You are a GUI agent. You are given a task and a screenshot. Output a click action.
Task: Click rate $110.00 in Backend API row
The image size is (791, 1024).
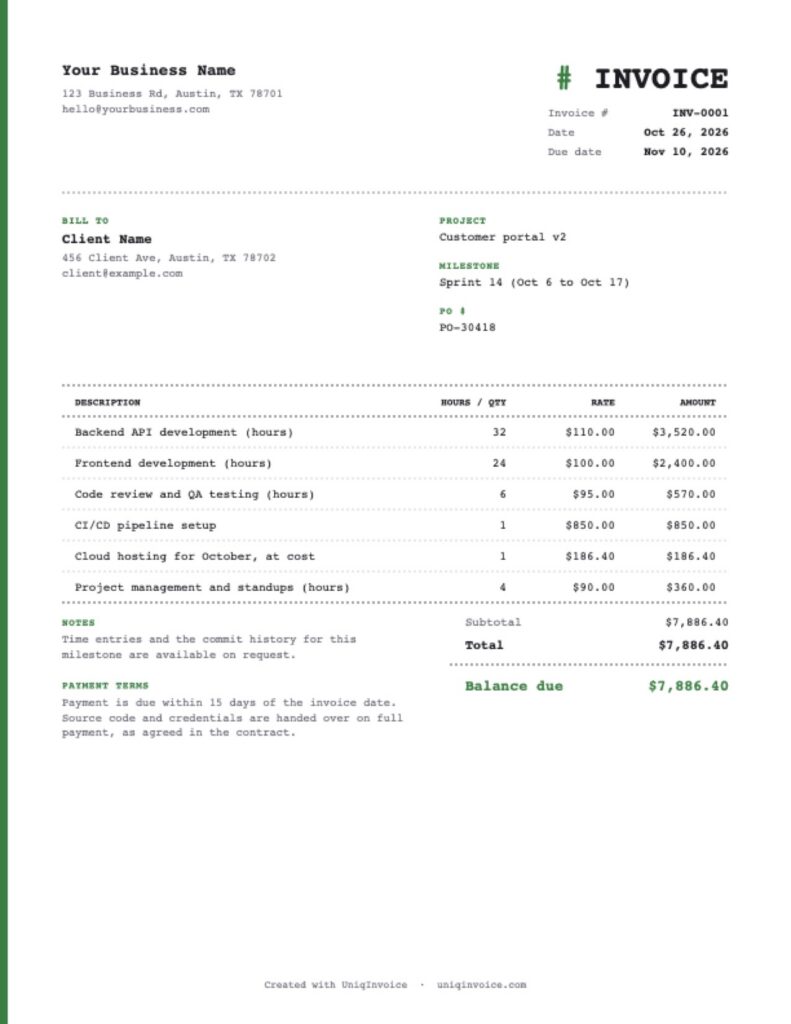click(x=590, y=432)
